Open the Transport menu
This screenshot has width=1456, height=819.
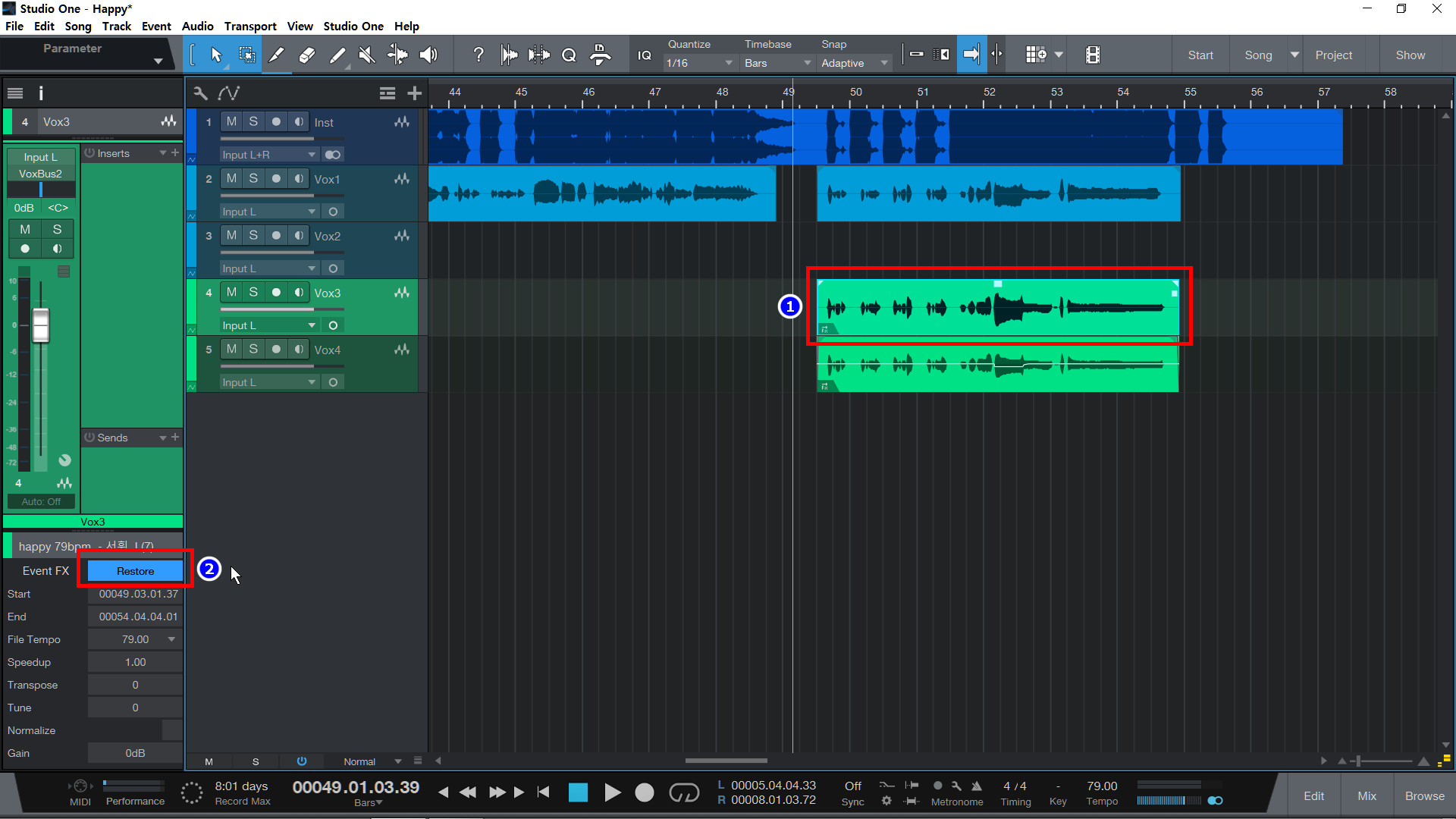(249, 26)
